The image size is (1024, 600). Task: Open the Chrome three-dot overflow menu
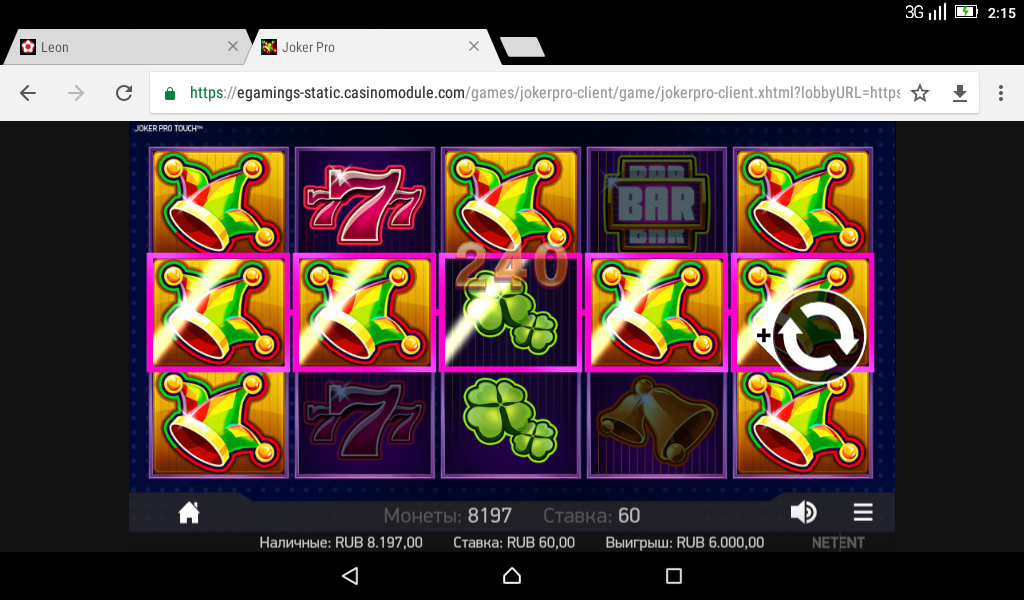(1000, 93)
